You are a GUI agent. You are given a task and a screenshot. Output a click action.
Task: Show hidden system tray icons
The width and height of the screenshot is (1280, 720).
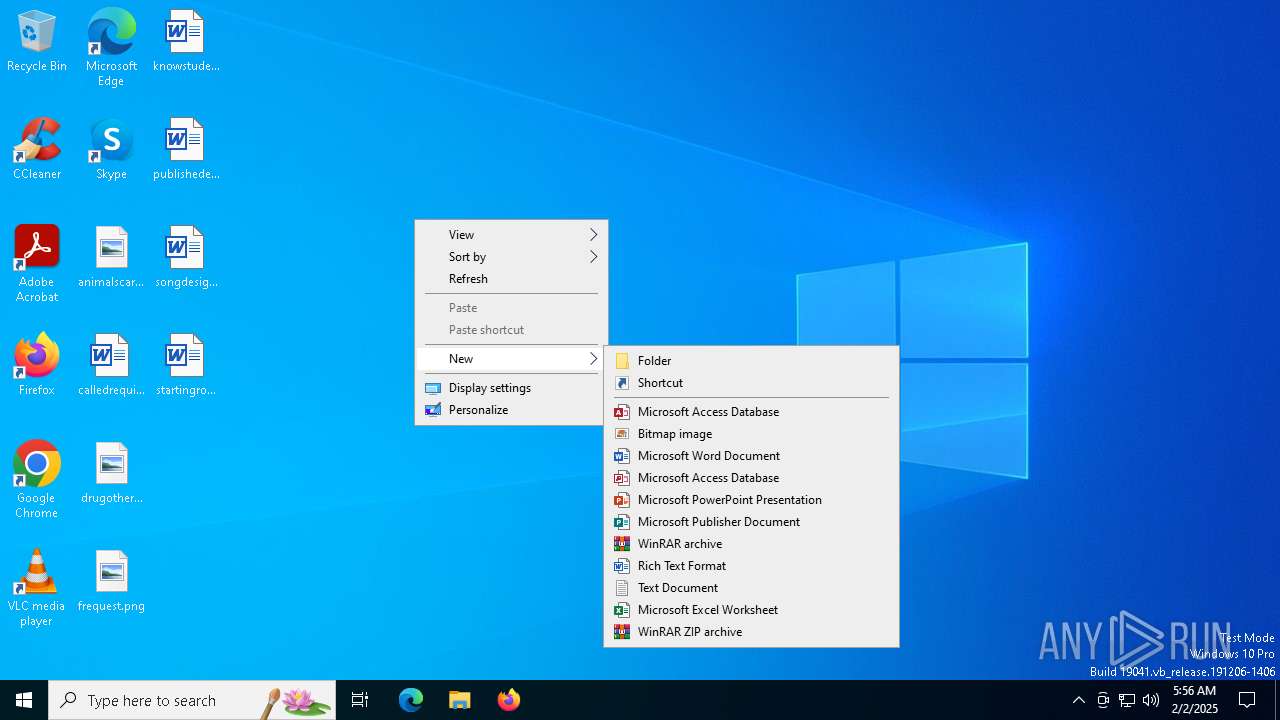pos(1078,700)
